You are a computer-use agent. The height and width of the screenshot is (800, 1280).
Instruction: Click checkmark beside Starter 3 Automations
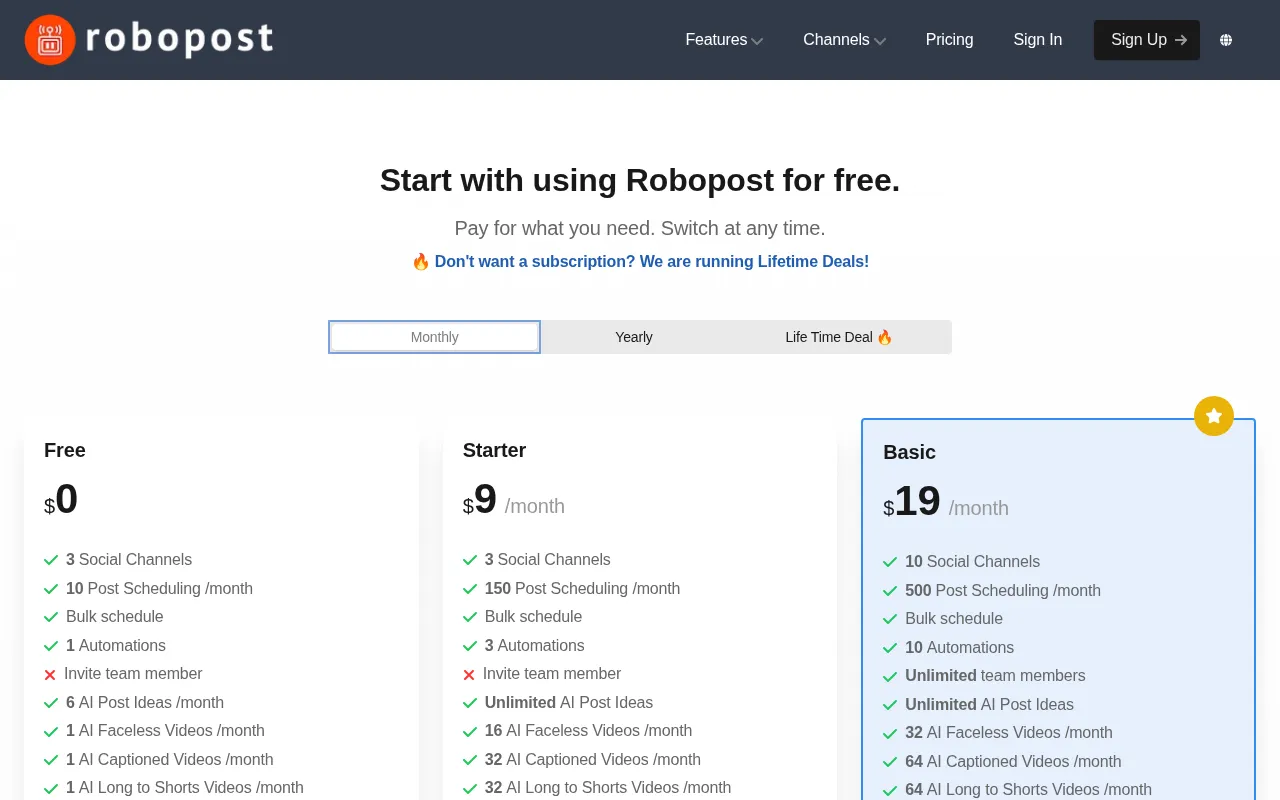coord(470,646)
